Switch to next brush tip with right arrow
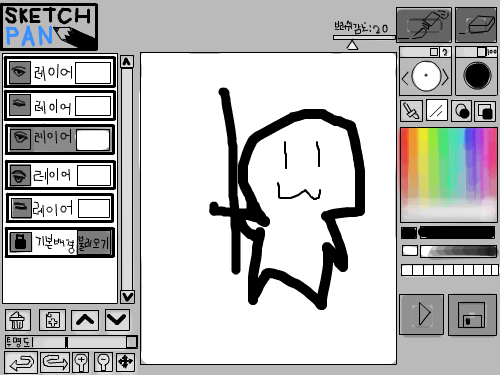Image resolution: width=500 pixels, height=375 pixels. pyautogui.click(x=445, y=78)
